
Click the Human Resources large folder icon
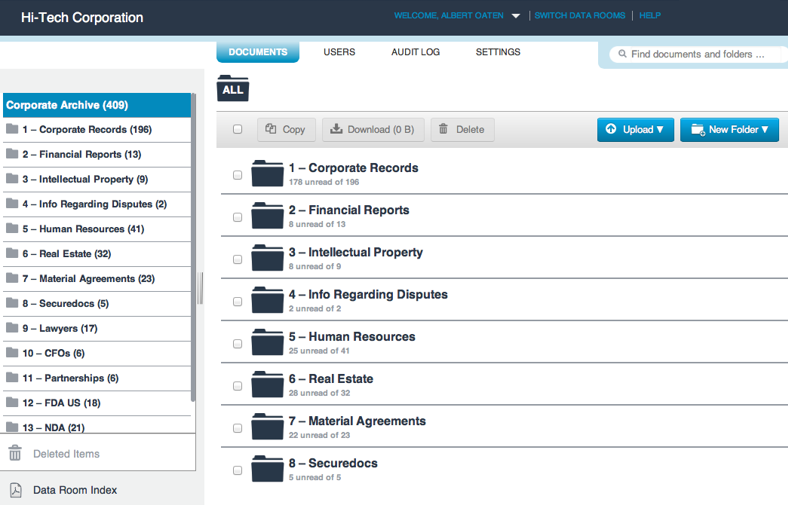click(x=267, y=342)
